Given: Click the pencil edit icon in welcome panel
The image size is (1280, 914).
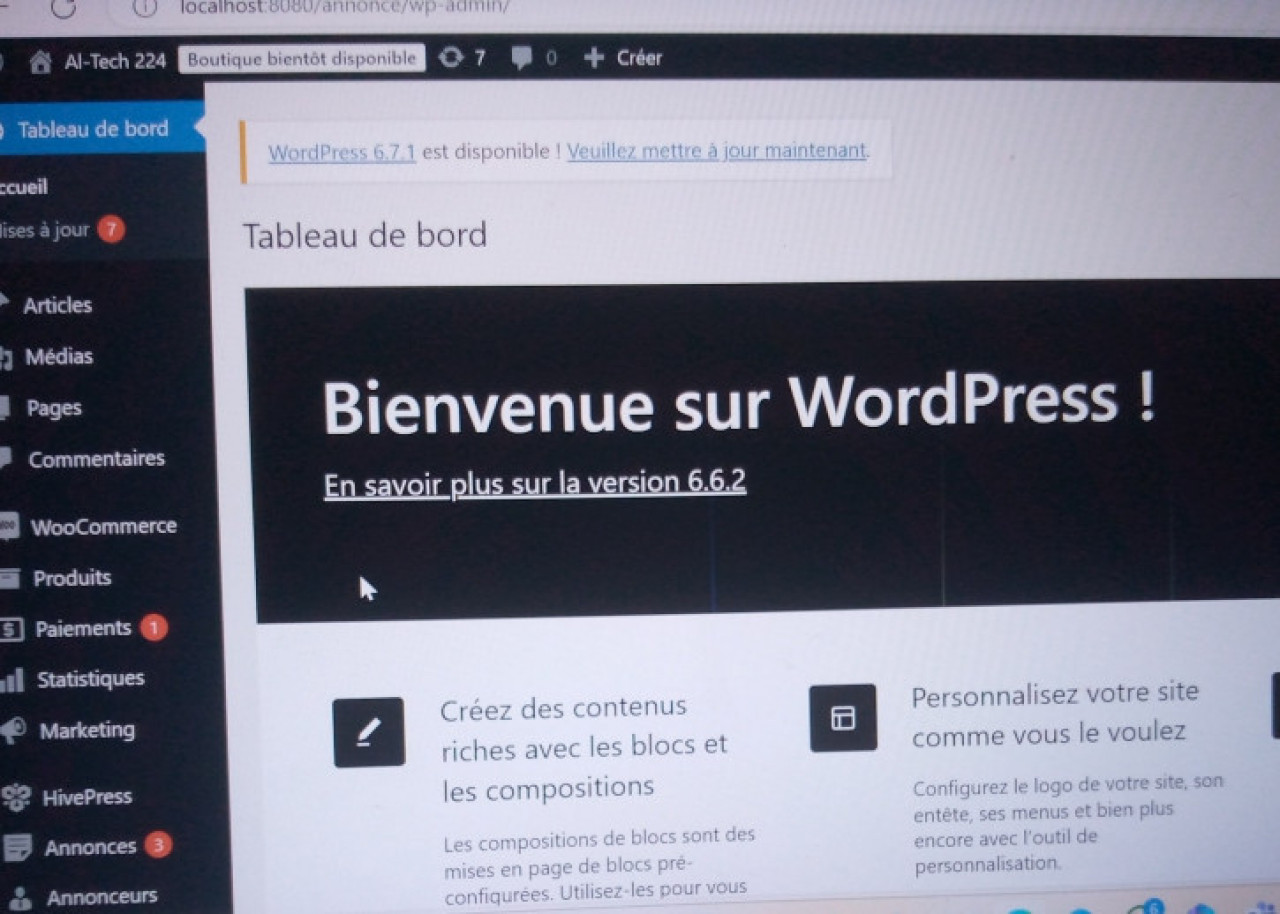Looking at the screenshot, I should (369, 732).
